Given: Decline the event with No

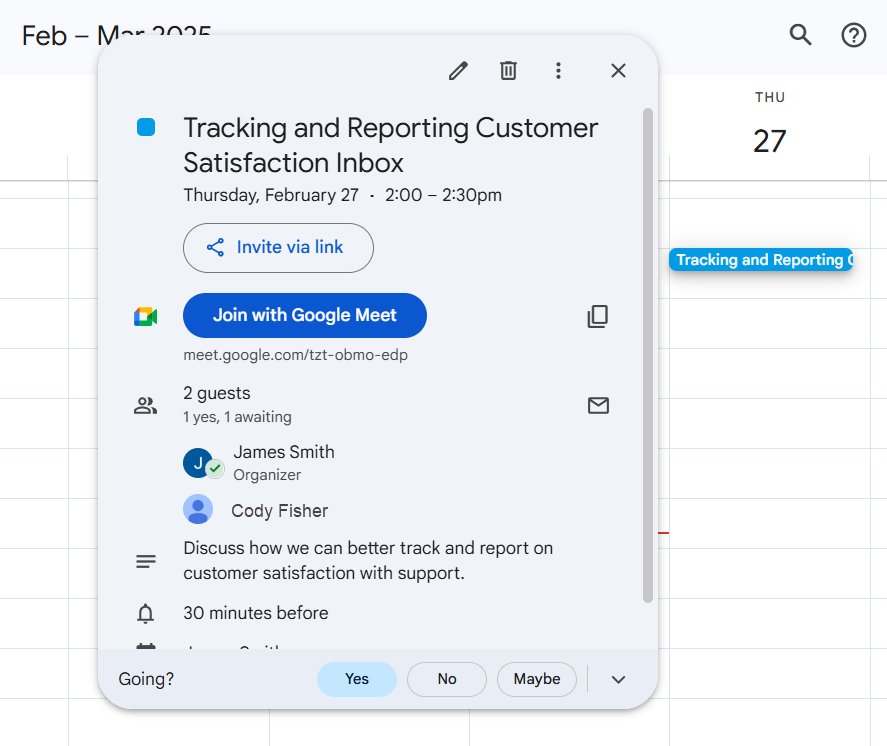Looking at the screenshot, I should click(446, 679).
